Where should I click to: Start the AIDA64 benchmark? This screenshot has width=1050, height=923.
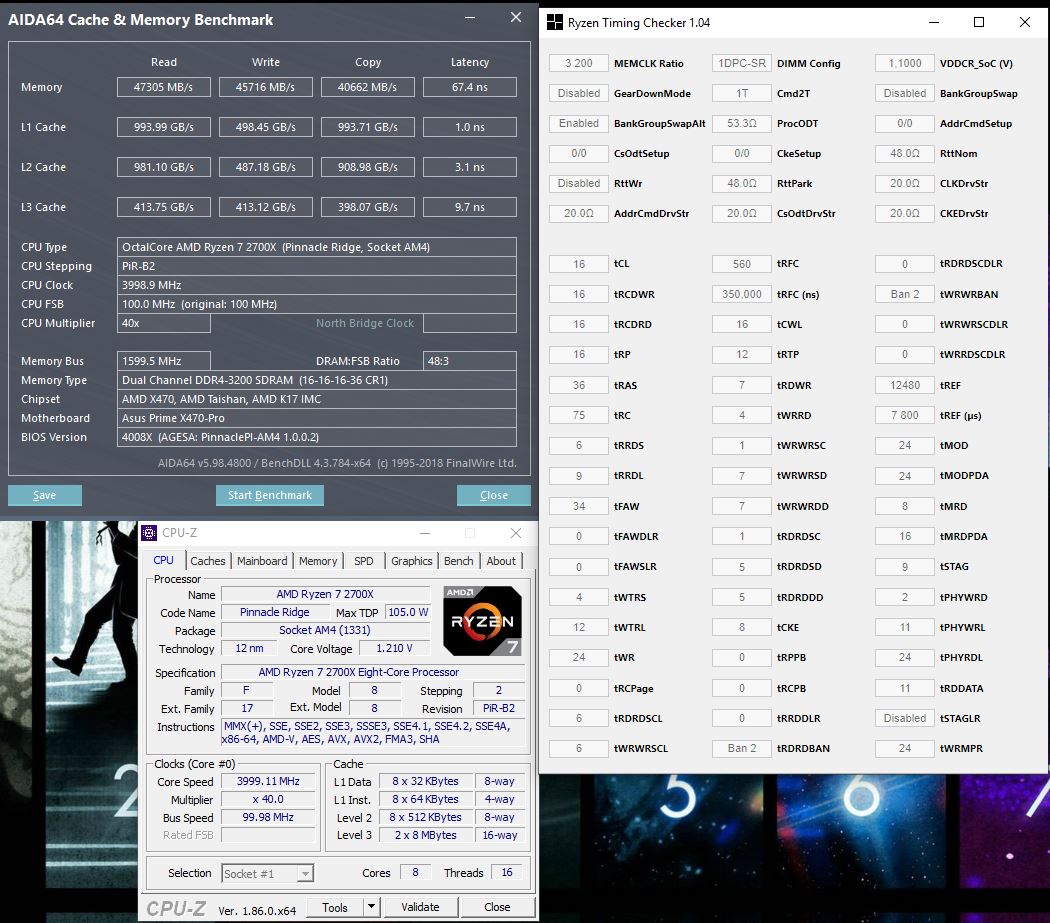[x=270, y=495]
